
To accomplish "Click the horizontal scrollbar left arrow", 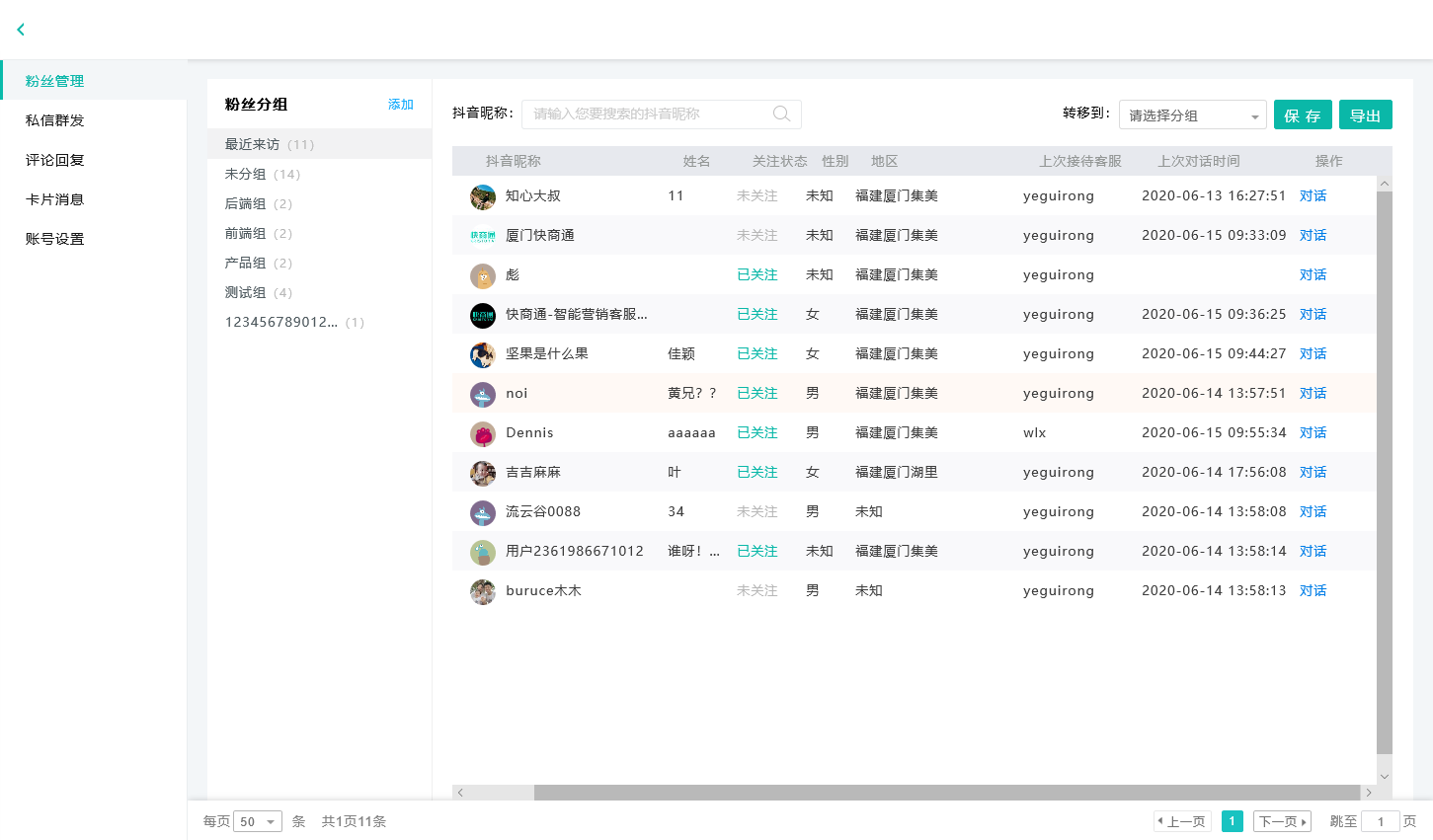I will pos(460,793).
